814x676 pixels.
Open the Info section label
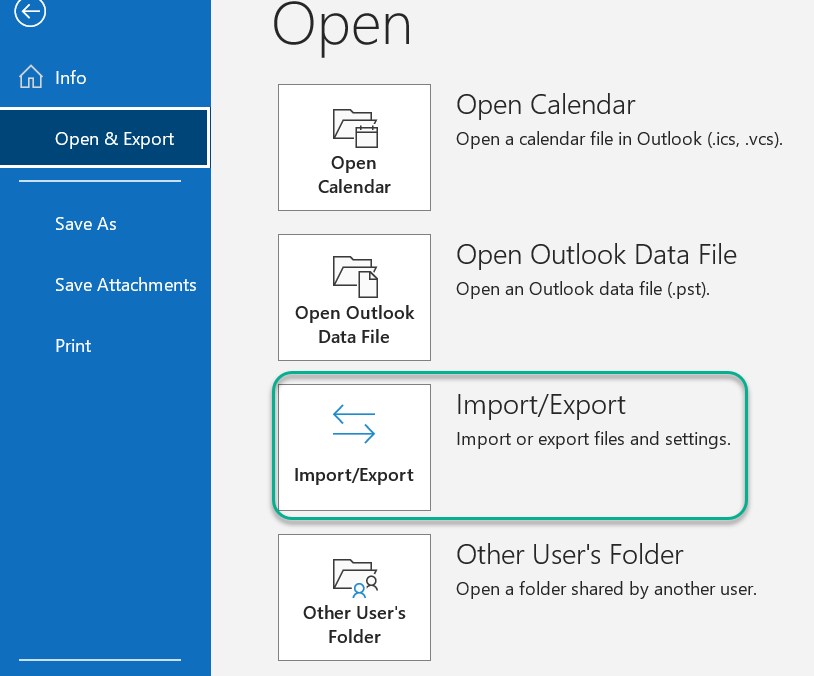(x=71, y=78)
